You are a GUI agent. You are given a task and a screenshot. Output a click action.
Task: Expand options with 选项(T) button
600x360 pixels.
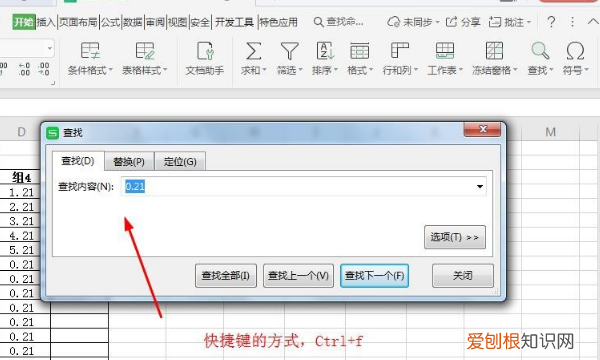point(455,237)
